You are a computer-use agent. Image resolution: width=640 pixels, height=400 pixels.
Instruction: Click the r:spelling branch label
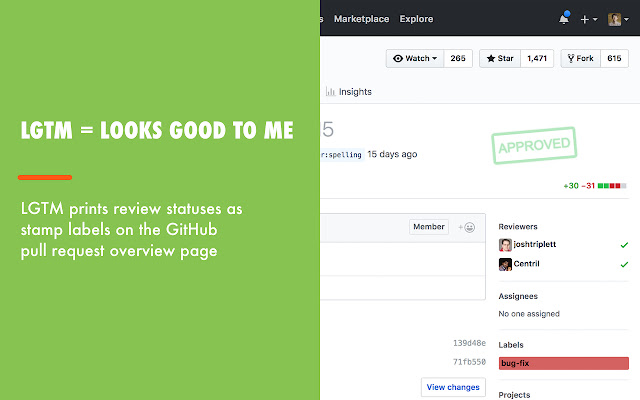tap(341, 155)
